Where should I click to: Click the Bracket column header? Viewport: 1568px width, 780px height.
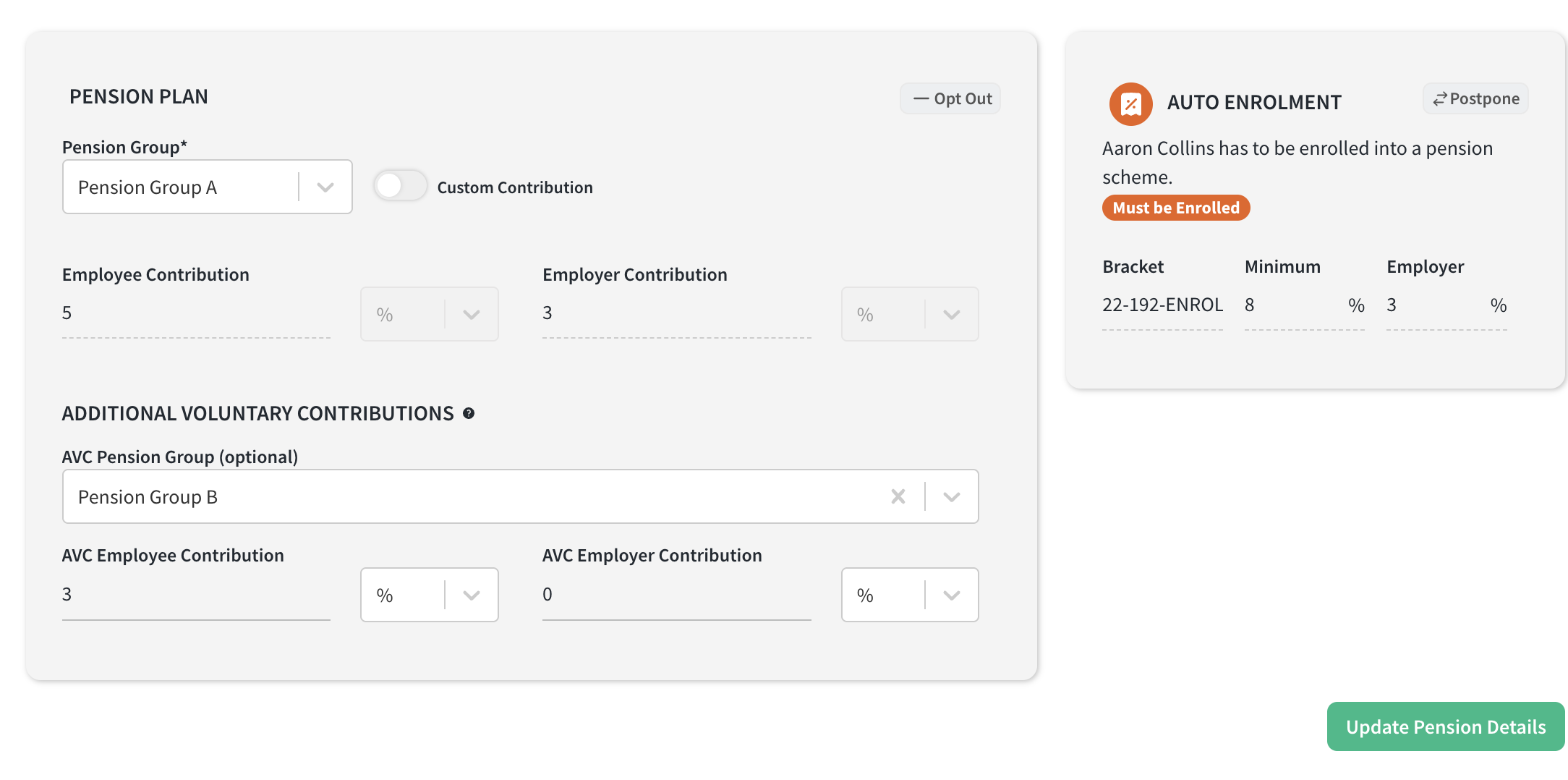pyautogui.click(x=1133, y=266)
